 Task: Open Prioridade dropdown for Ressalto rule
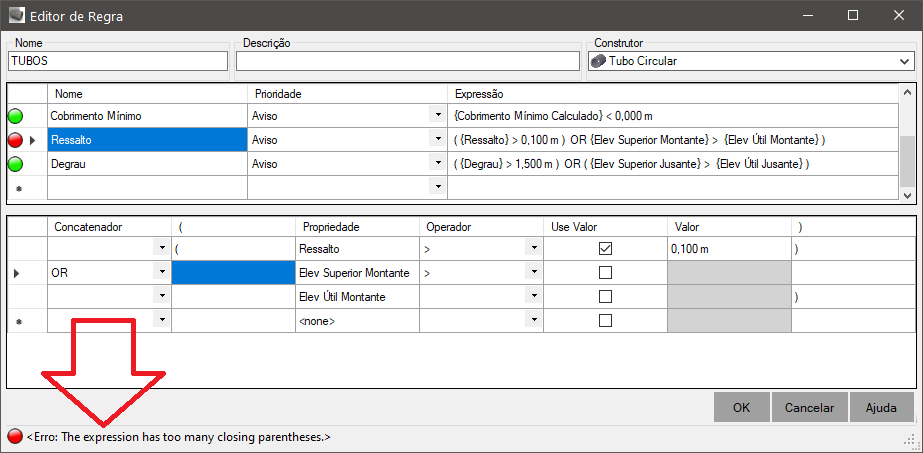[x=437, y=140]
